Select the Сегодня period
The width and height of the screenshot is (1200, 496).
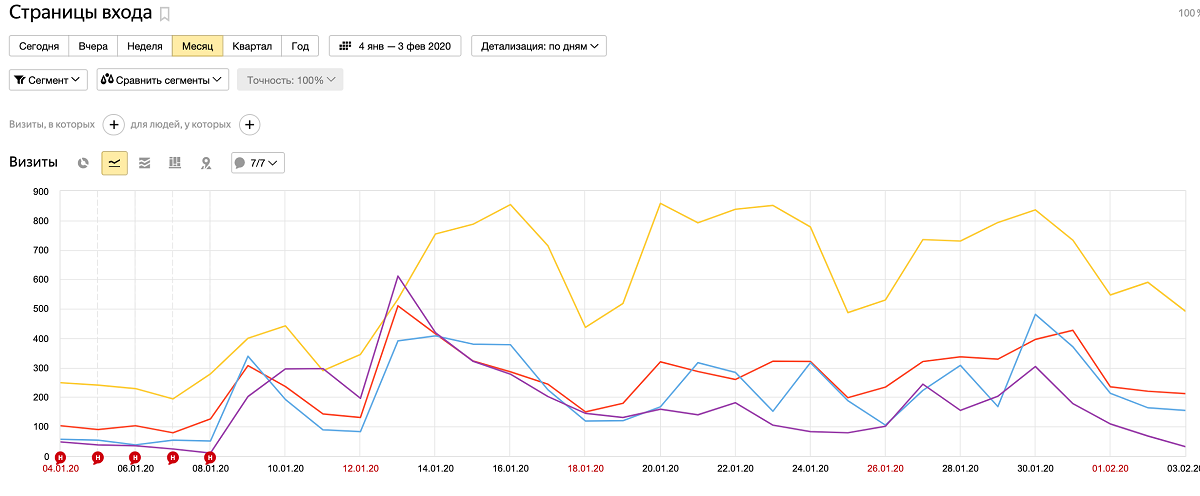pyautogui.click(x=39, y=46)
